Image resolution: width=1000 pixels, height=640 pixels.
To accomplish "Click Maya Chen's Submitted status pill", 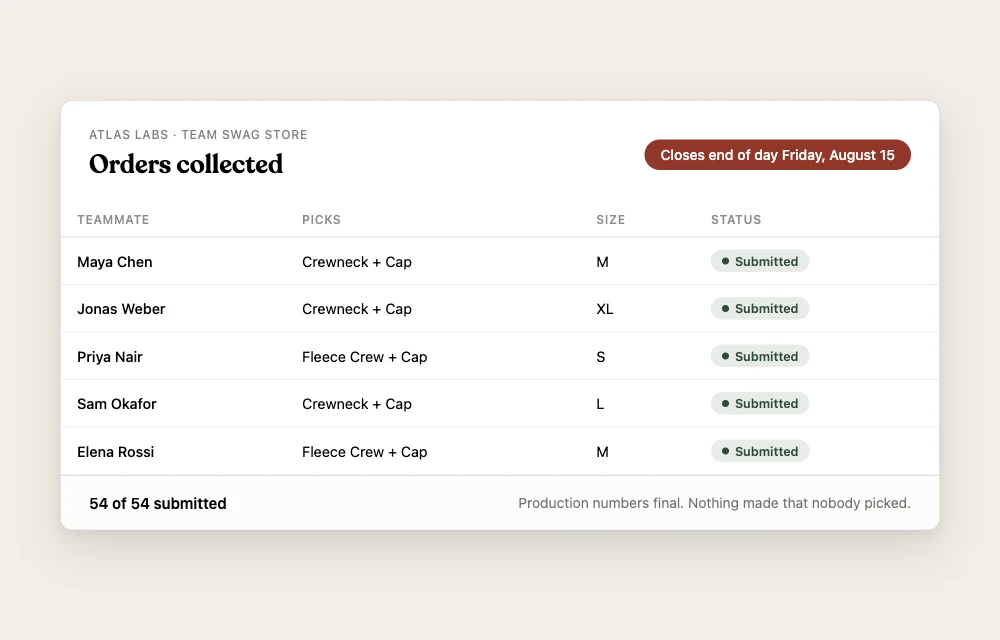I will [x=760, y=261].
